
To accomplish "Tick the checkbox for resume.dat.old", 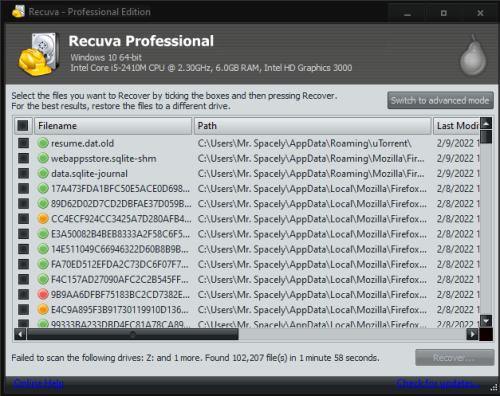I will 23,143.
